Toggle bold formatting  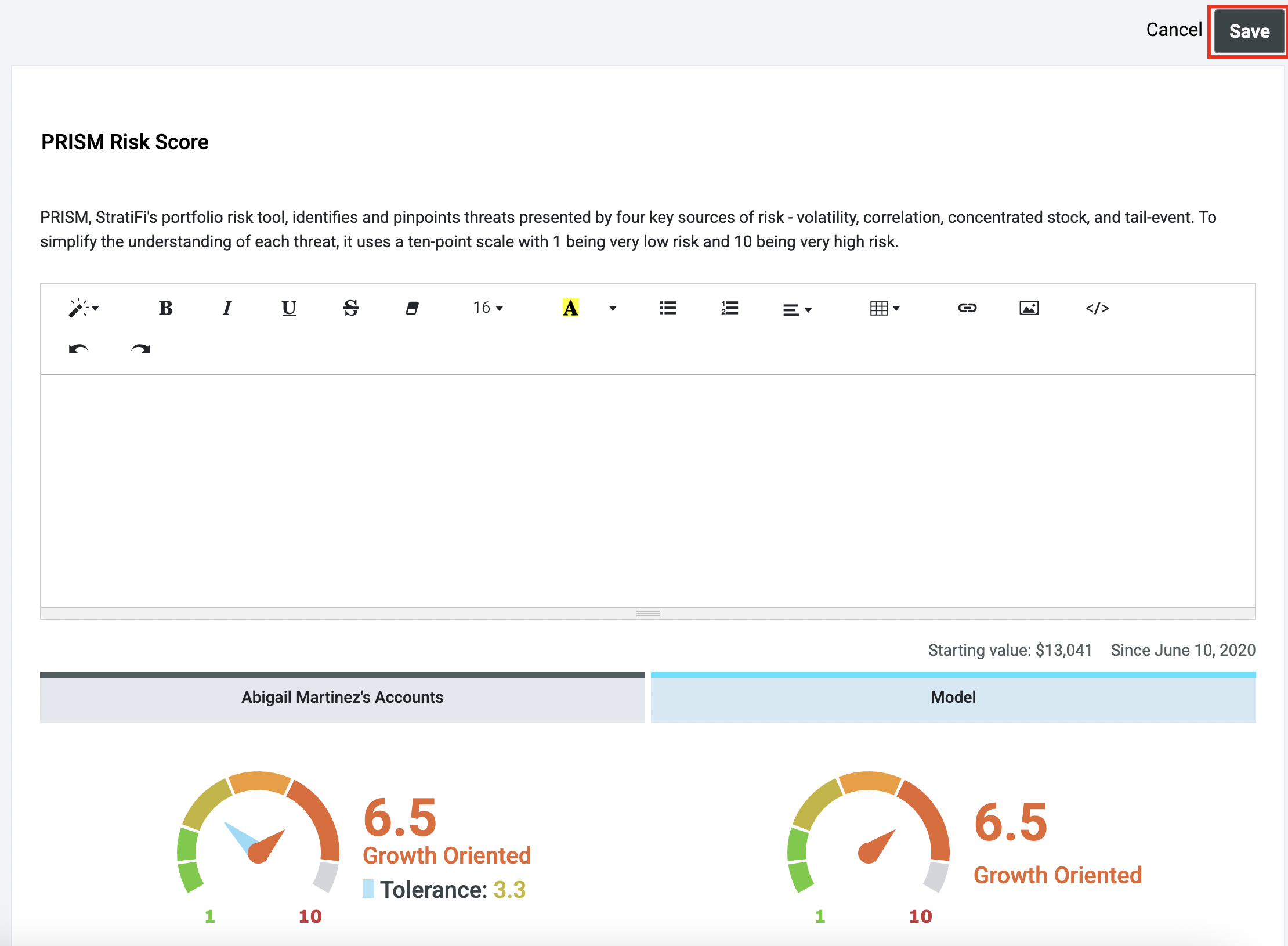[165, 308]
